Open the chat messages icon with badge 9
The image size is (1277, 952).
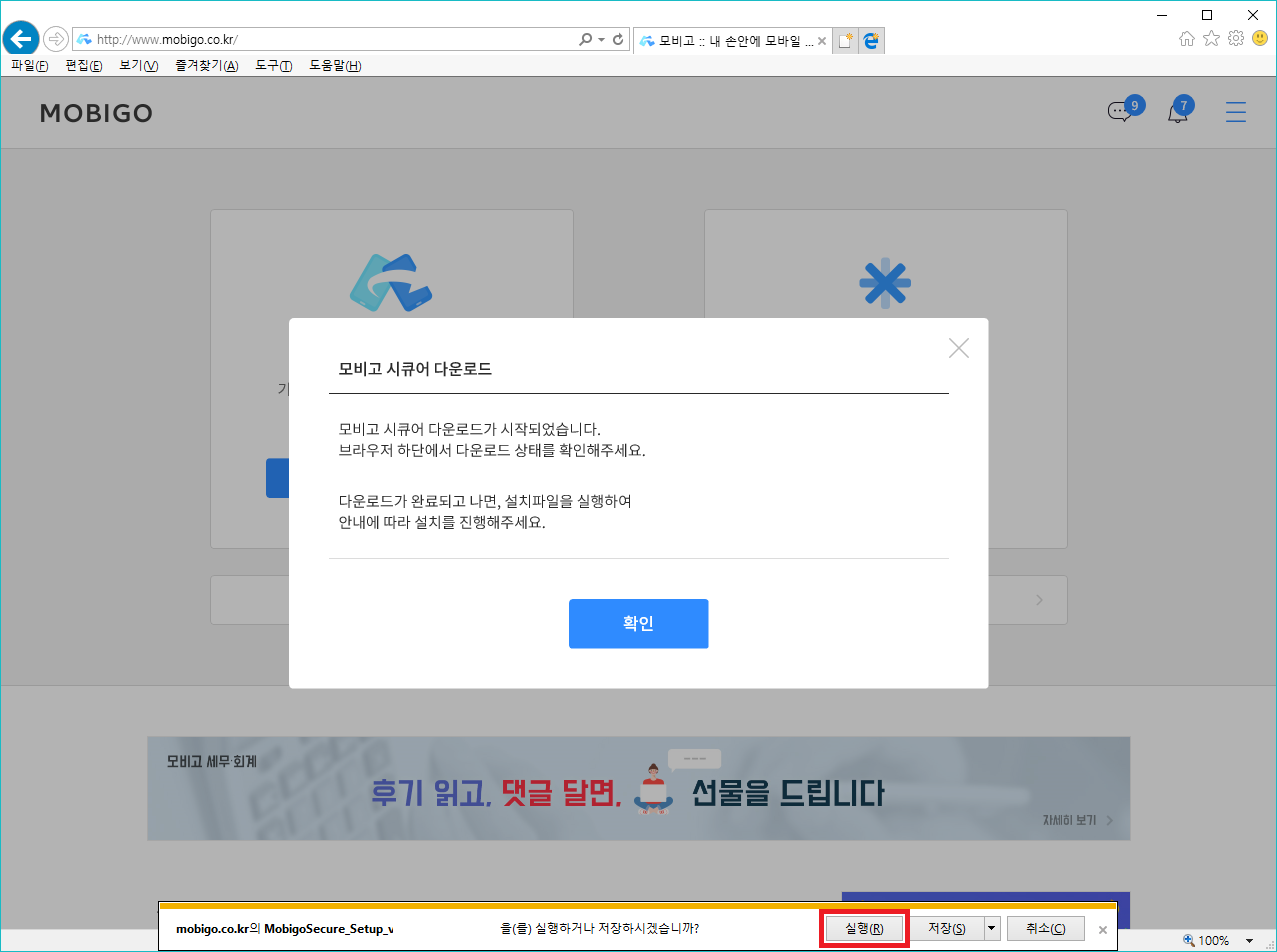tap(1124, 109)
